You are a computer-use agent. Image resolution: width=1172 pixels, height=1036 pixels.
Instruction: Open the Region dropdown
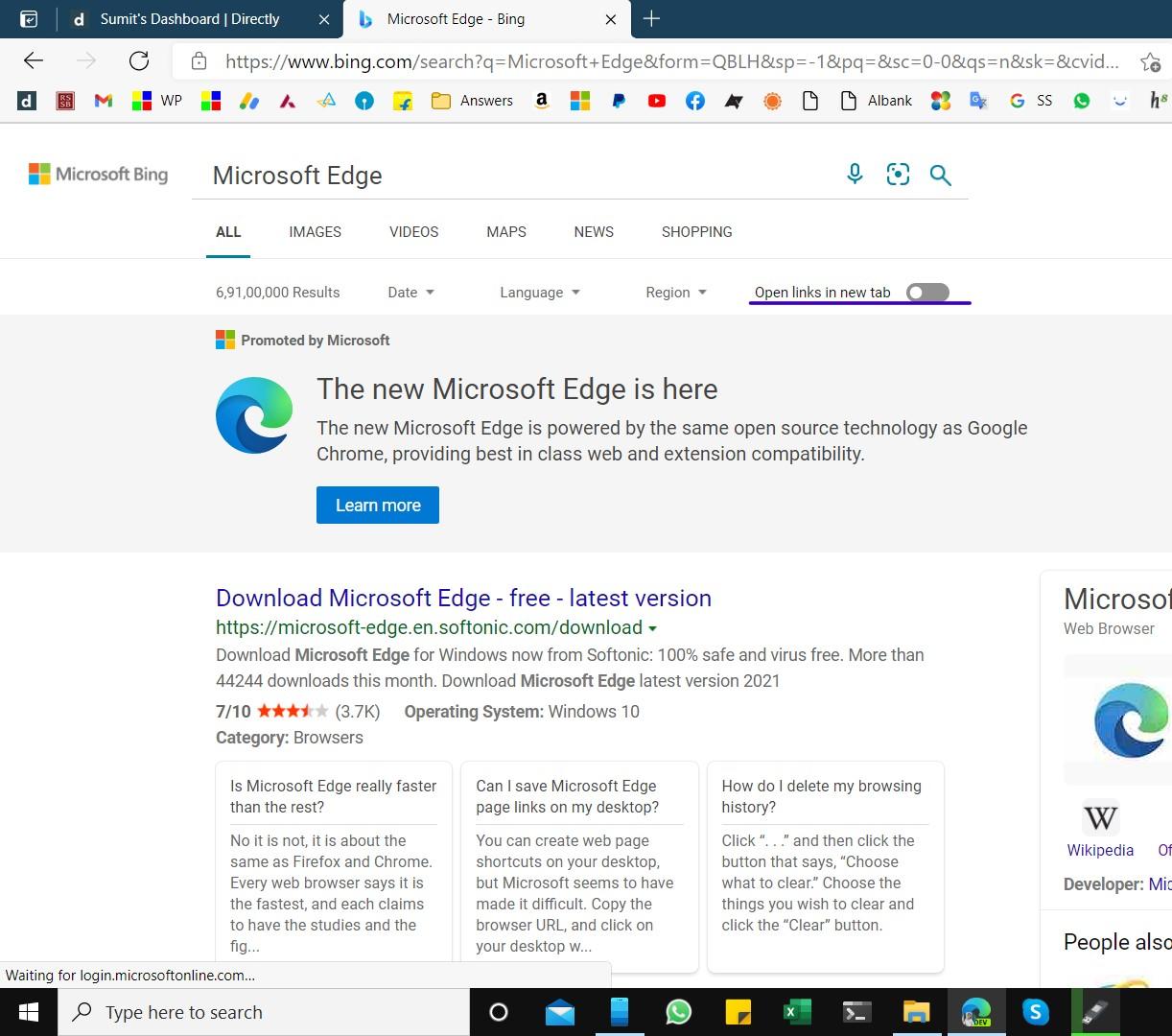pyautogui.click(x=675, y=292)
